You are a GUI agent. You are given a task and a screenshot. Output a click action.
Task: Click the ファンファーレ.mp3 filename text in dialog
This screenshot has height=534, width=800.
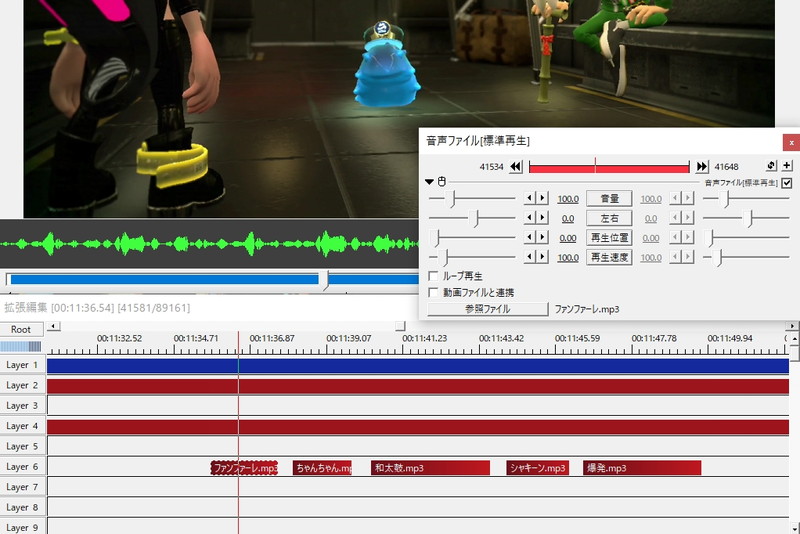[x=587, y=309]
